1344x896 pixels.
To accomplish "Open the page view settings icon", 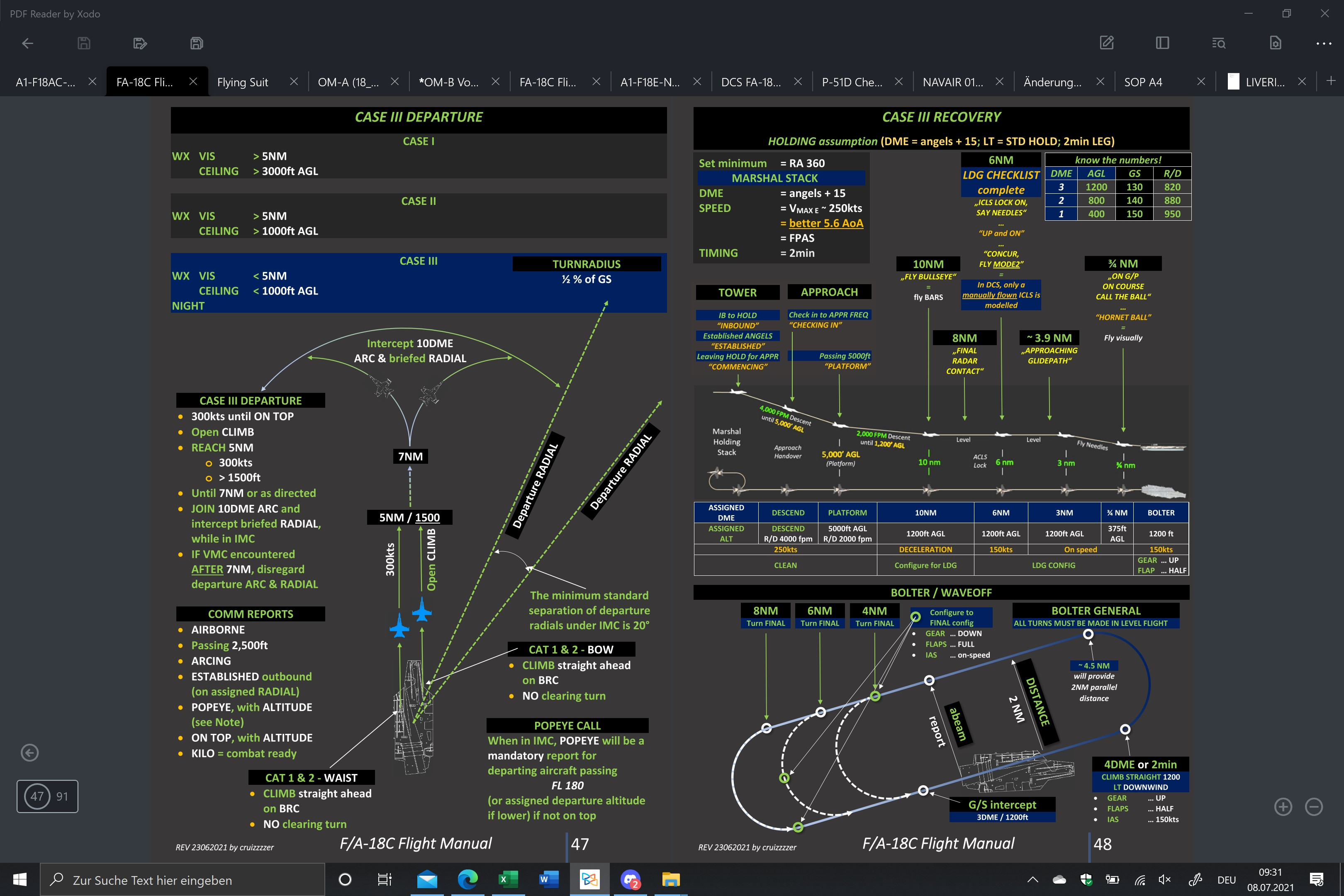I will pos(1276,43).
